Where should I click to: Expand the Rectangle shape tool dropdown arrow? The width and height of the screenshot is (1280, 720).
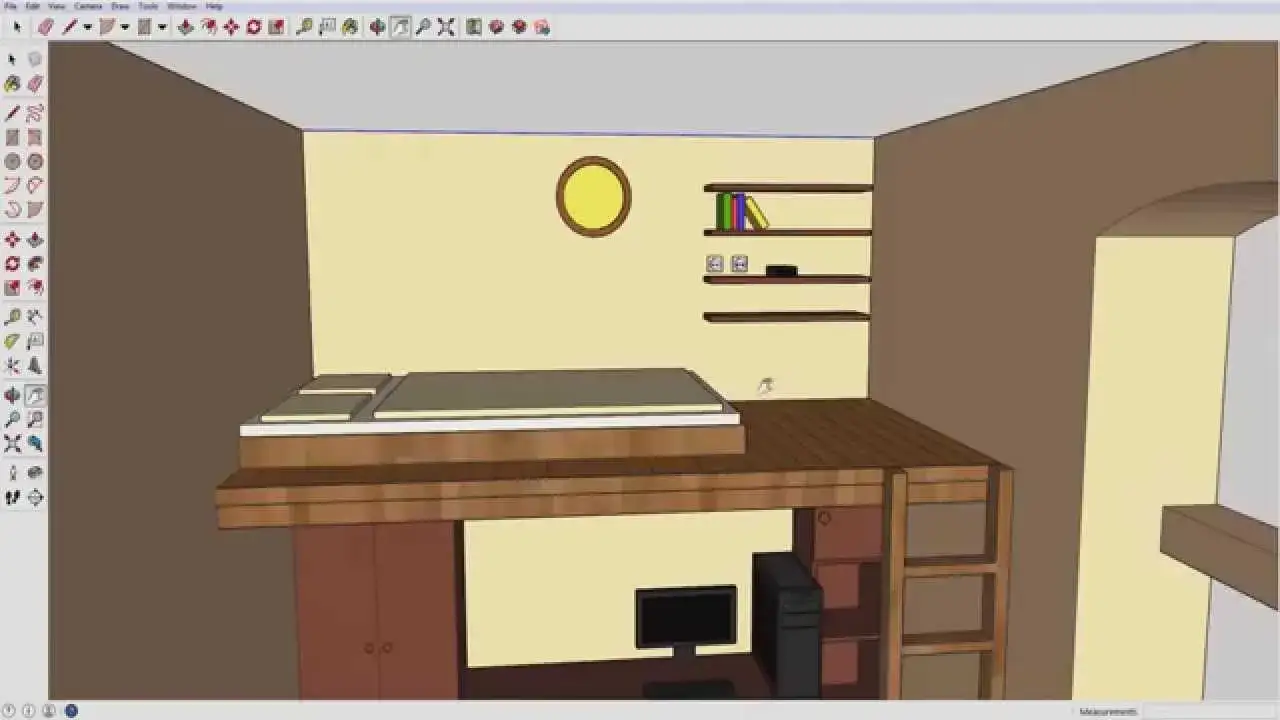coord(161,27)
